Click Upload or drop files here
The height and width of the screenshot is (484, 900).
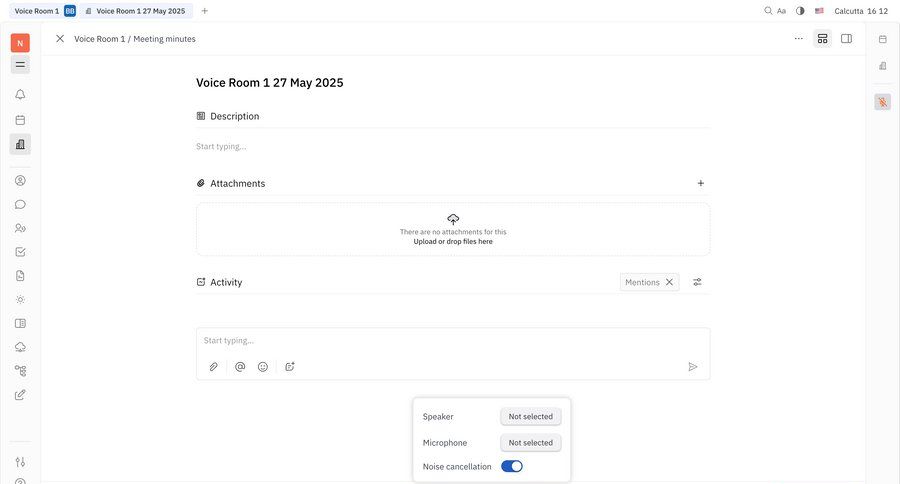(x=453, y=241)
